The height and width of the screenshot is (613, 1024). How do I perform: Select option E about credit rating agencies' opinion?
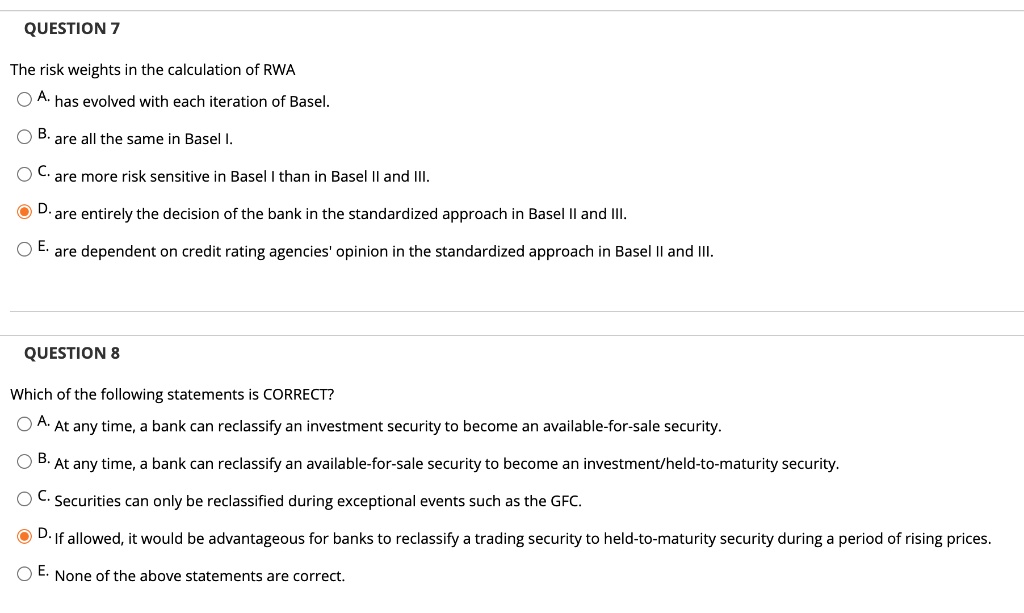click(24, 249)
